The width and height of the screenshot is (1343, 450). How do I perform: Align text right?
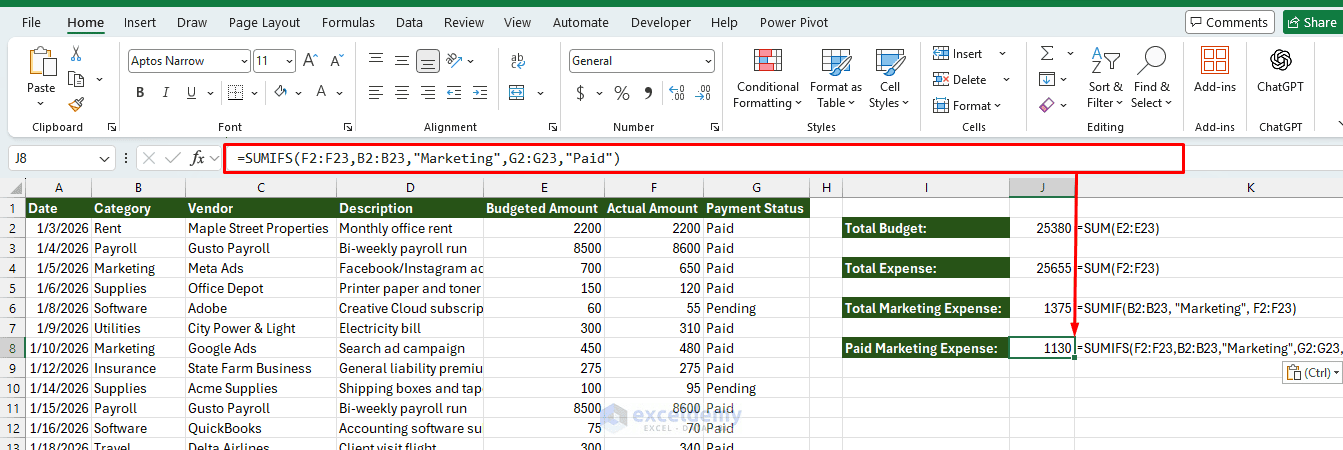coord(428,93)
